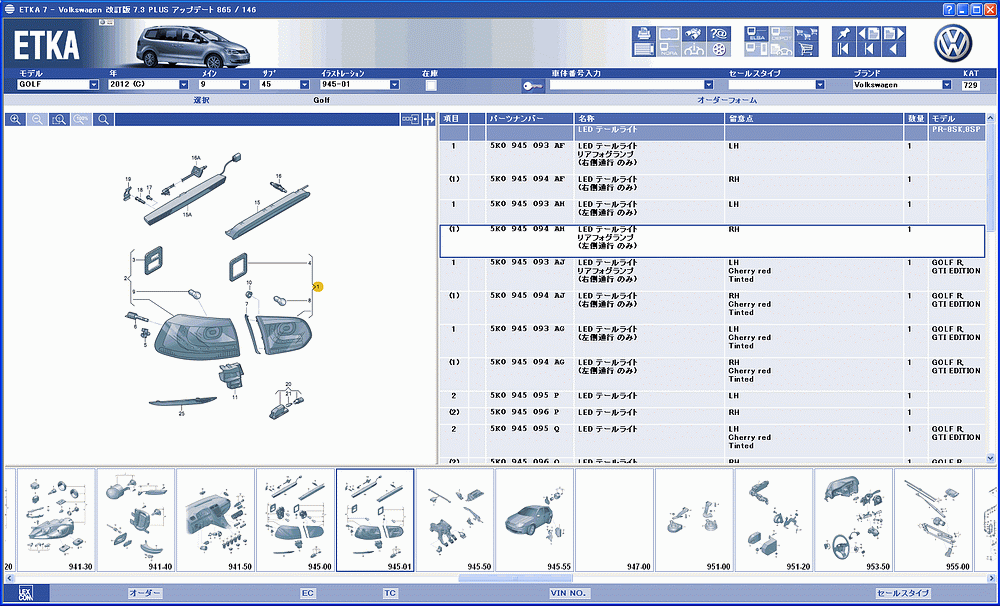Select thumbnail 945-50

(x=455, y=520)
